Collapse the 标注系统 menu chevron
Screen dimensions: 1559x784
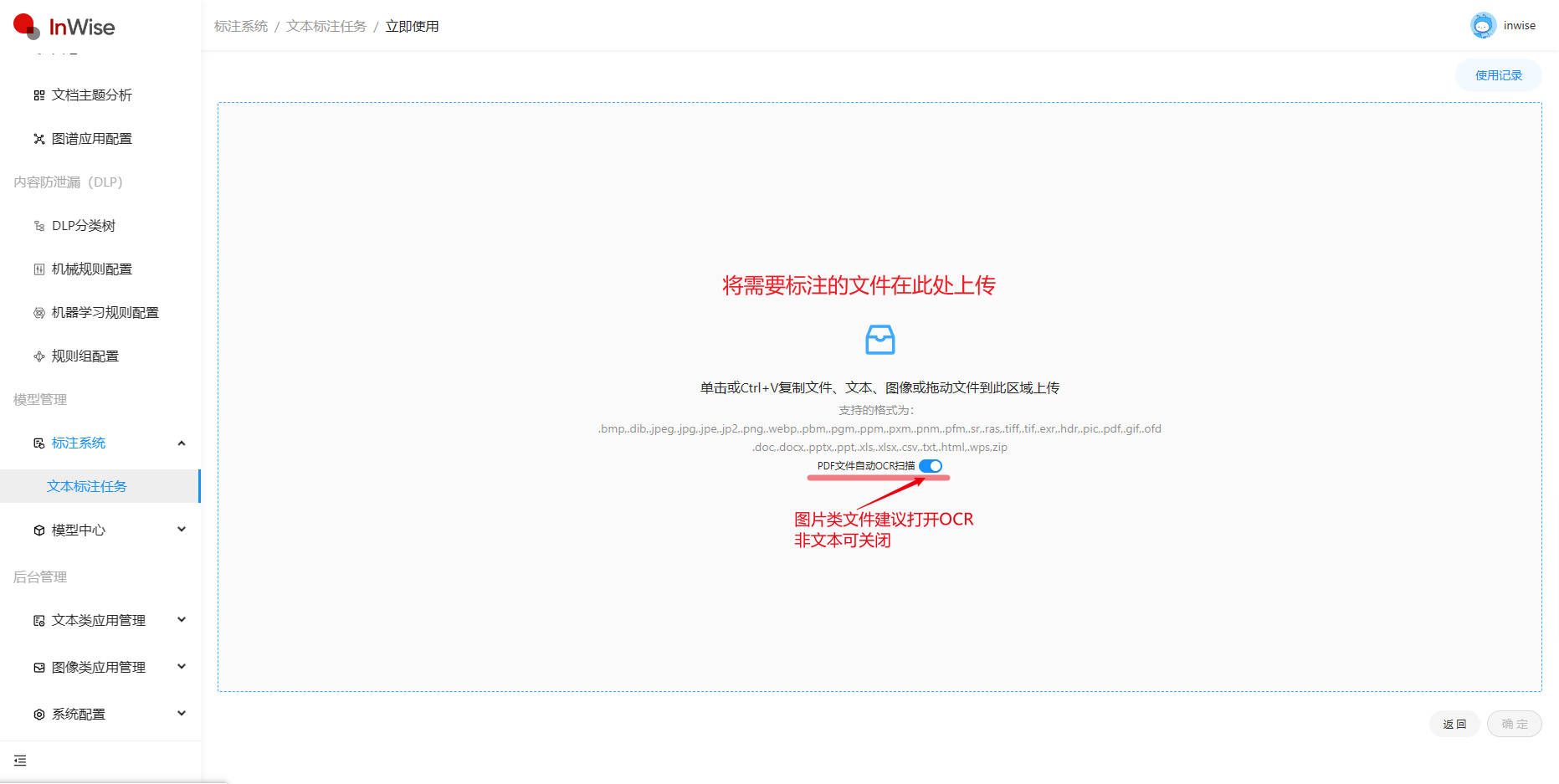pos(182,443)
